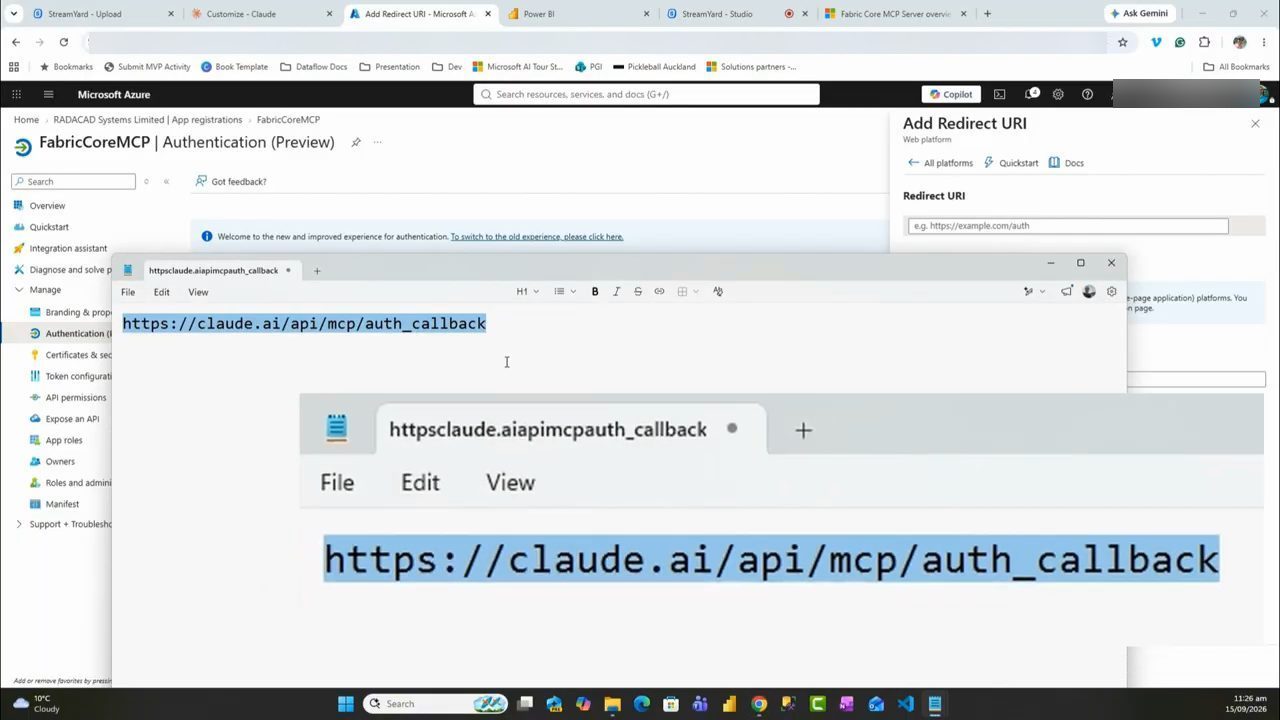This screenshot has height=720, width=1280.
Task: Open Google Chrome from the taskbar
Action: click(x=759, y=703)
